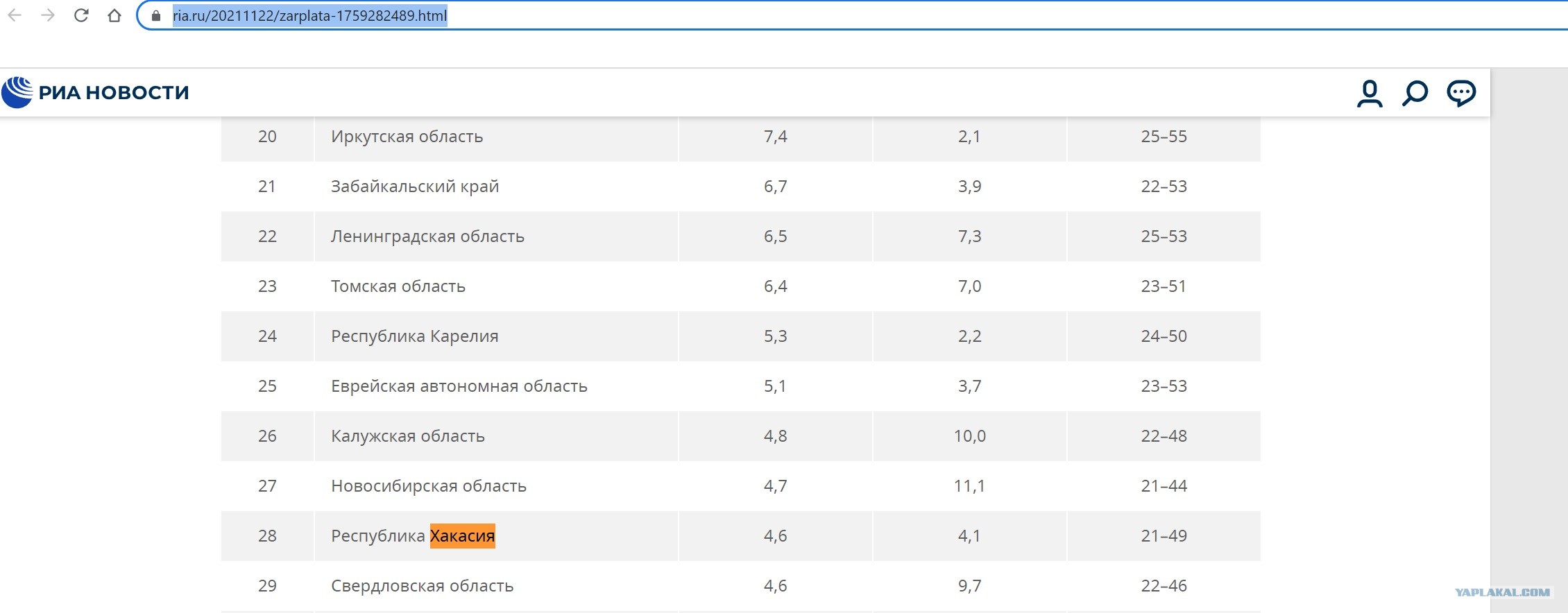Click the Томская область cell
This screenshot has height=613, width=1568.
(497, 286)
